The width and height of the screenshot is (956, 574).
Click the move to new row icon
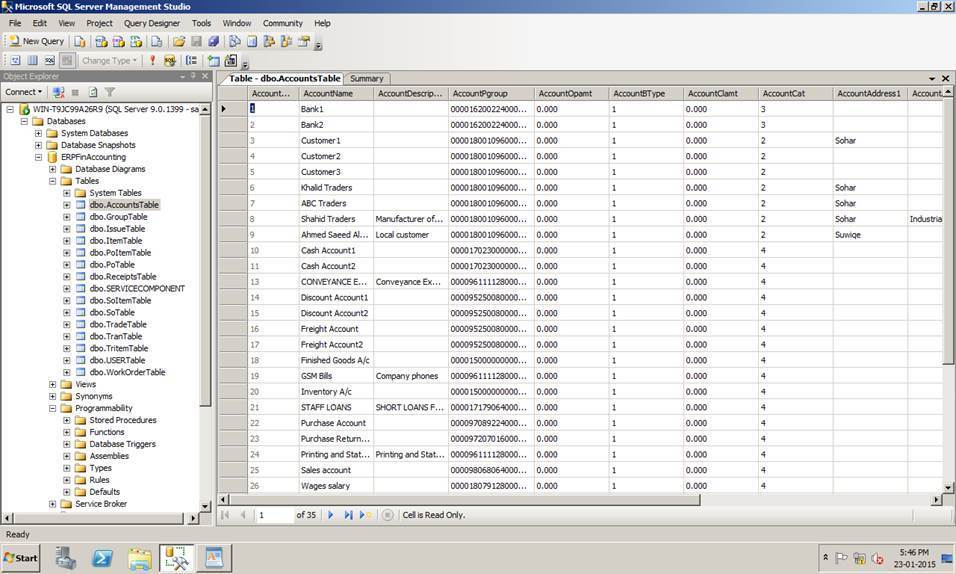[365, 515]
